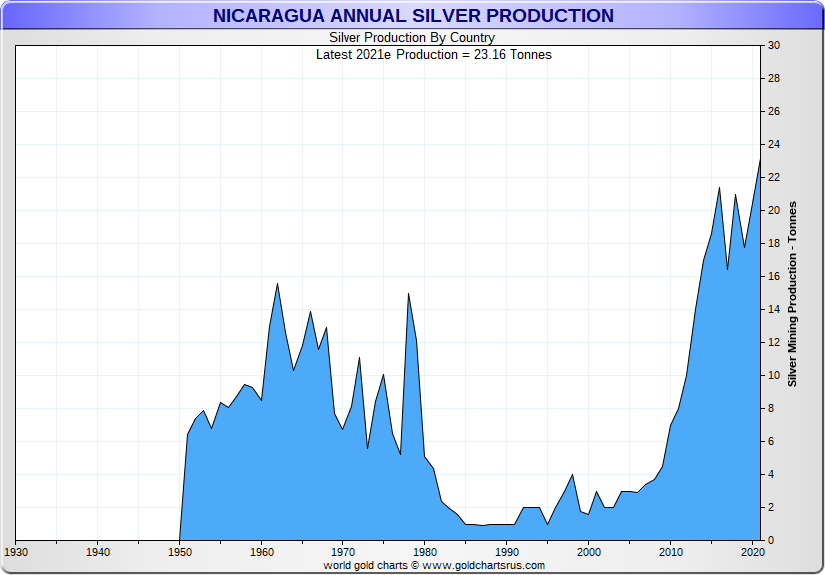Click the Silver Production By Country subtitle
The width and height of the screenshot is (825, 575).
tap(412, 38)
